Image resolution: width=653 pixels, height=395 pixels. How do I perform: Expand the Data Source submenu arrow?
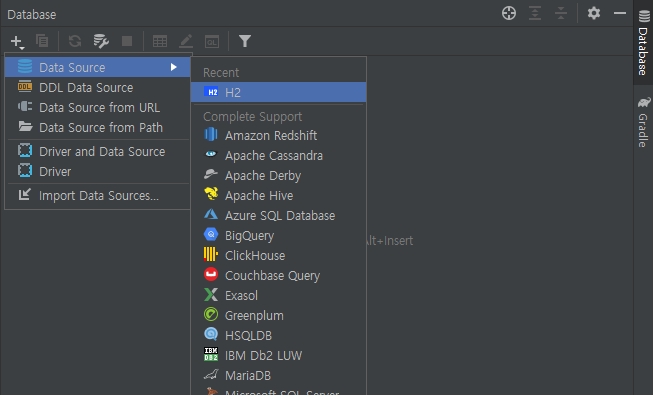click(174, 67)
